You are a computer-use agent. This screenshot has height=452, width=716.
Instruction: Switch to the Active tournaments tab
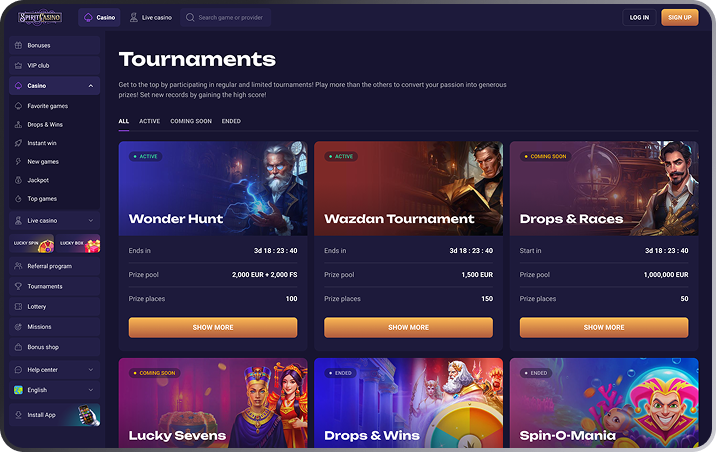click(x=149, y=121)
